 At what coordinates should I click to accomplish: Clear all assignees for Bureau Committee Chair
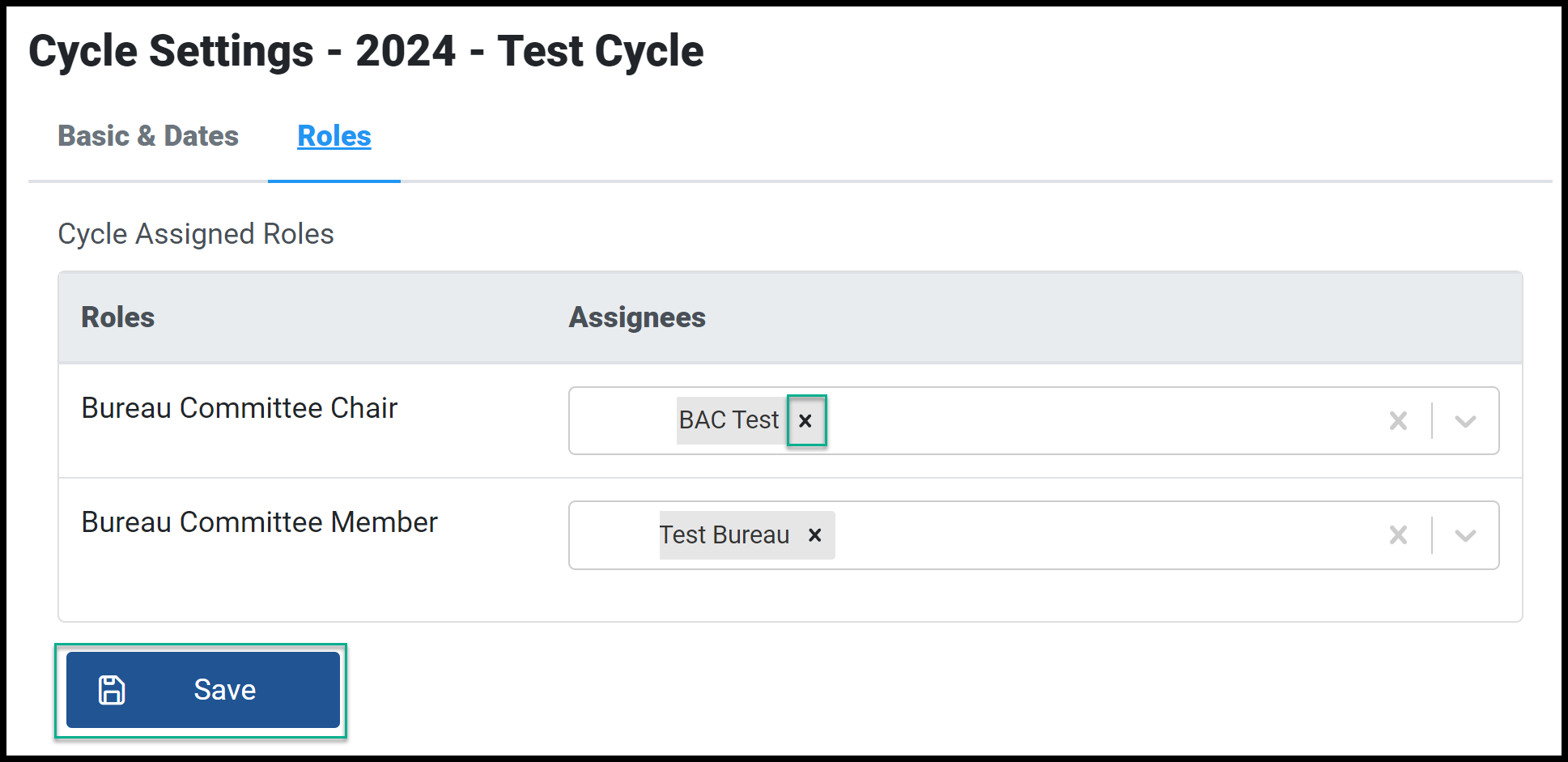tap(1398, 421)
